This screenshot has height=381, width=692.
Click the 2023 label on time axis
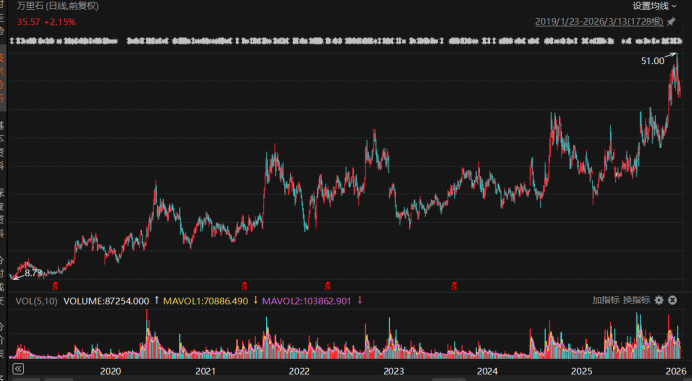[394, 371]
